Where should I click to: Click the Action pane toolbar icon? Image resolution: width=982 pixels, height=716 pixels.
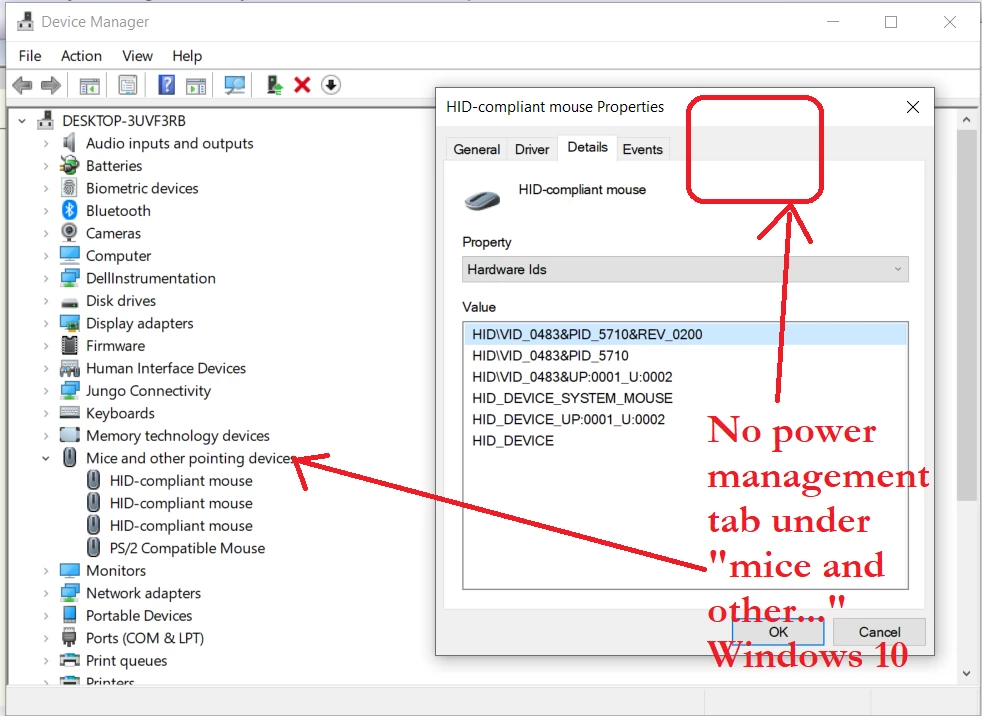click(196, 85)
